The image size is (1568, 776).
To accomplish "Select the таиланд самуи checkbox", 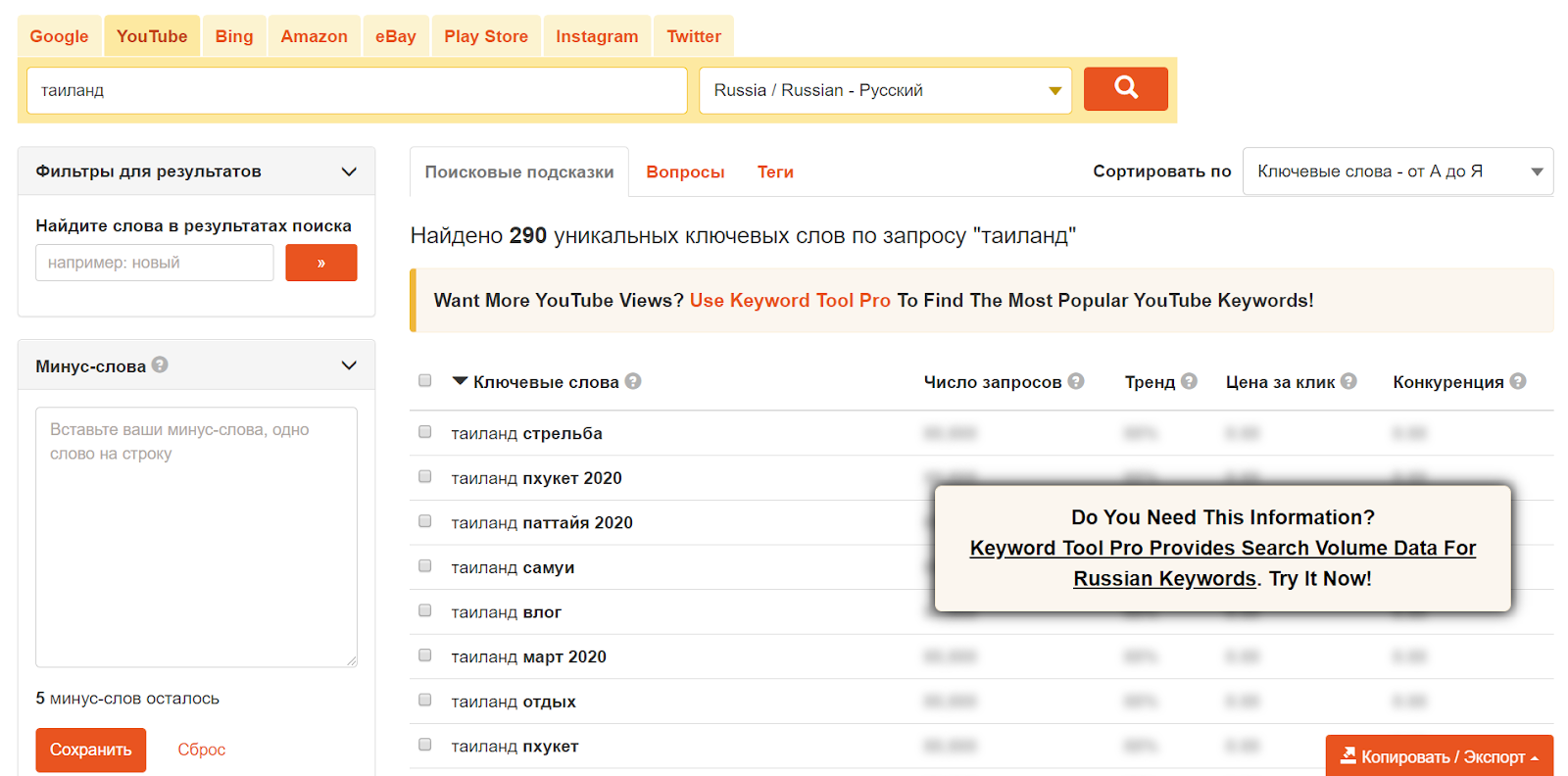I will tap(425, 566).
